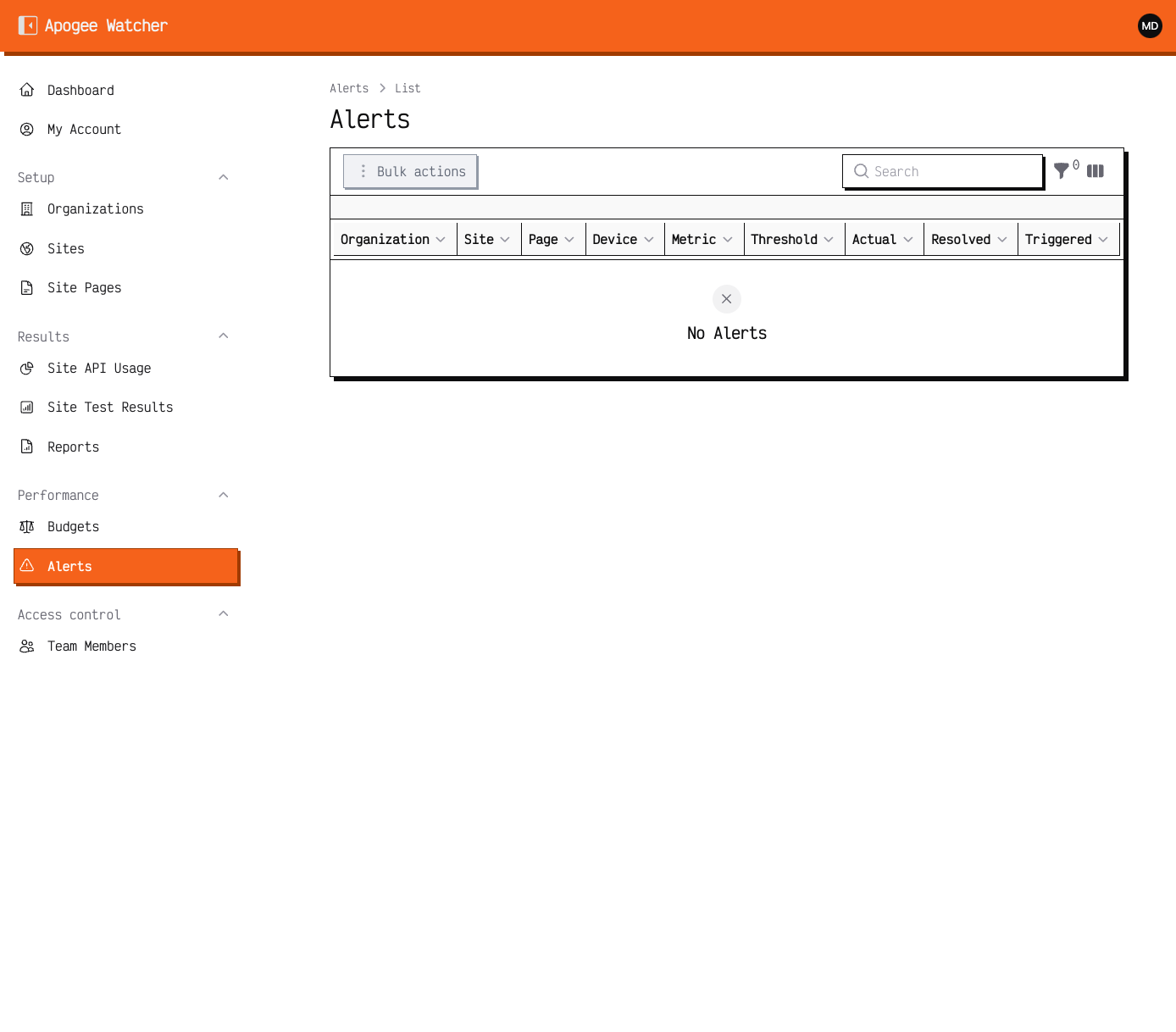1176x1032 pixels.
Task: Navigate to Site Test Results
Action: click(x=125, y=407)
